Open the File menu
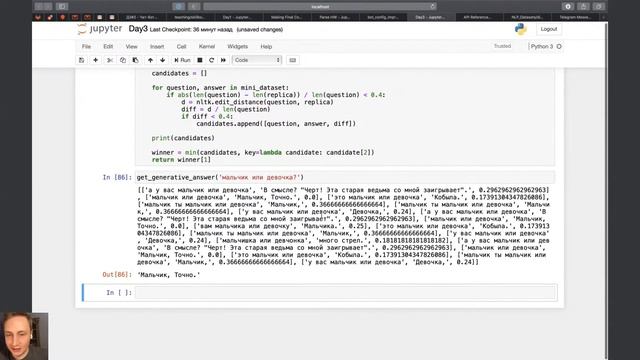Screen dimensions: 640x360 point(86,47)
